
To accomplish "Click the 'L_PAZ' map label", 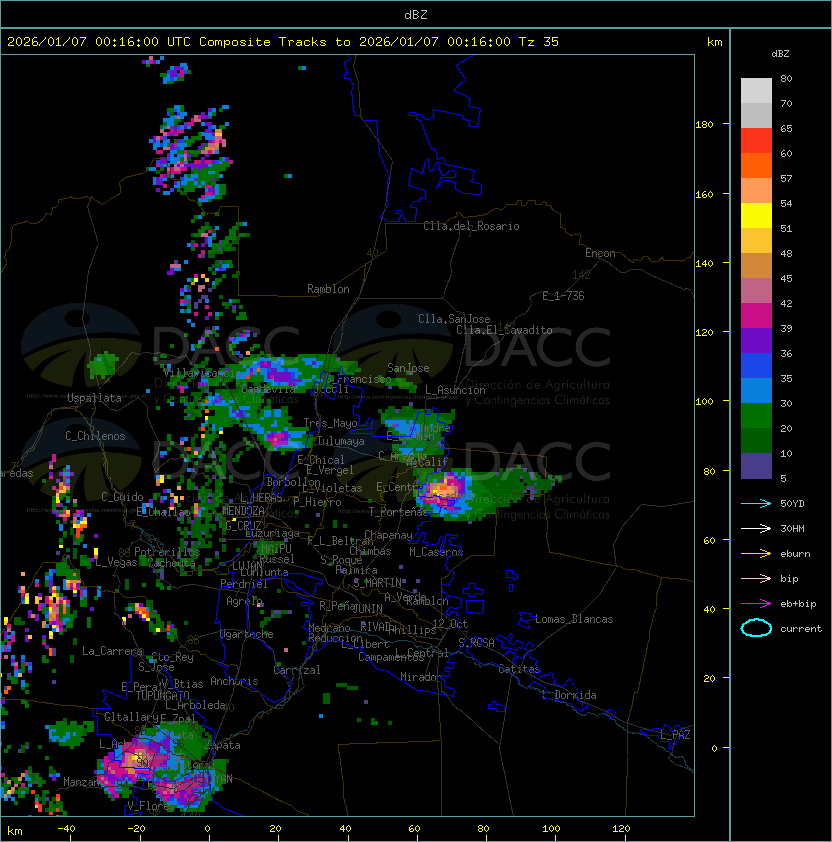I will 675,735.
